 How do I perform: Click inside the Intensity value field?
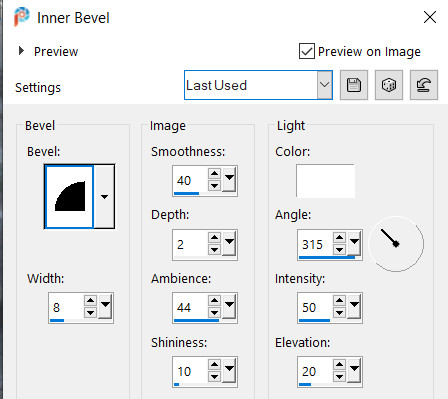tap(315, 307)
